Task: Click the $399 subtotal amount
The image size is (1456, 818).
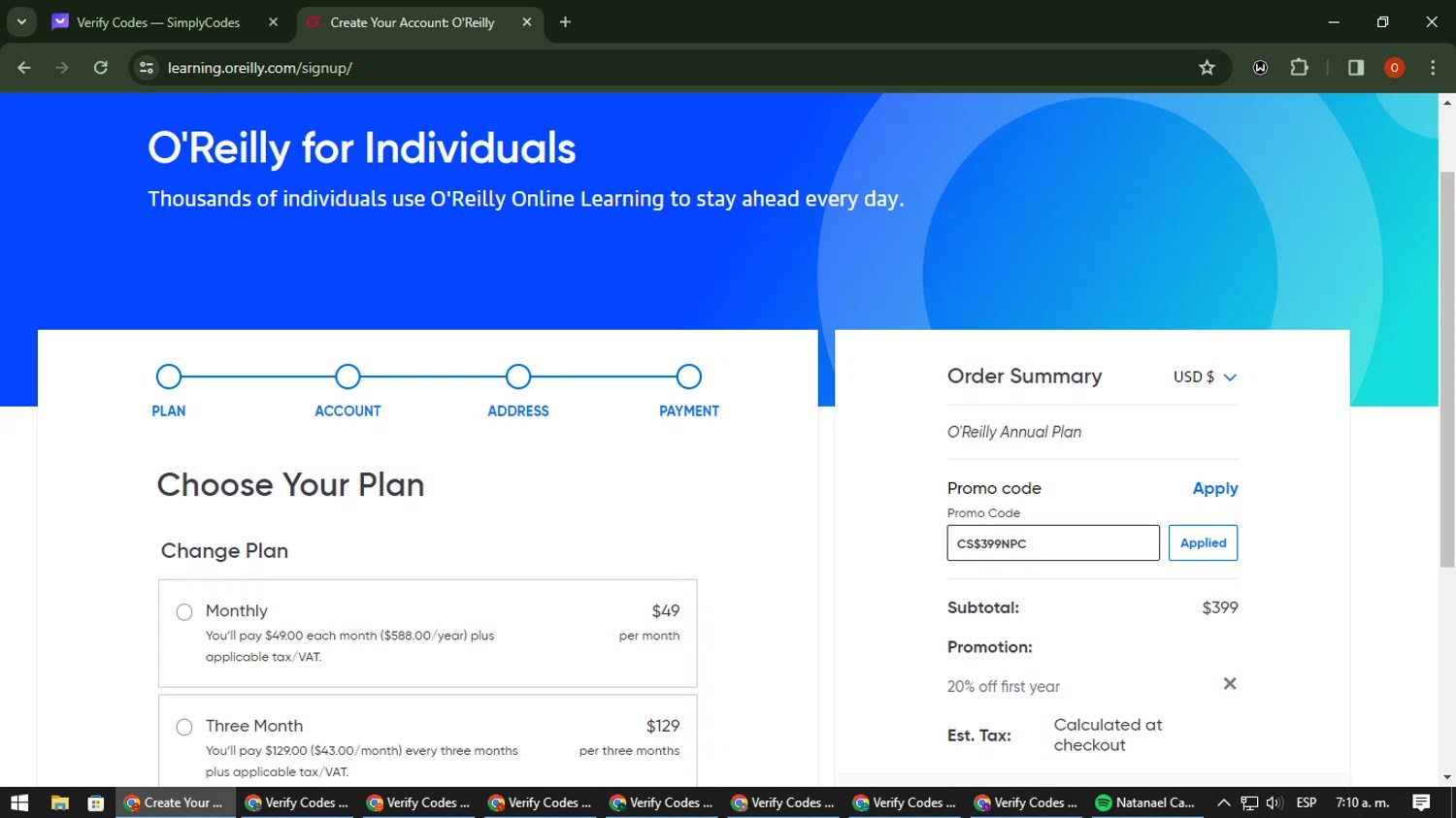Action: (1220, 607)
